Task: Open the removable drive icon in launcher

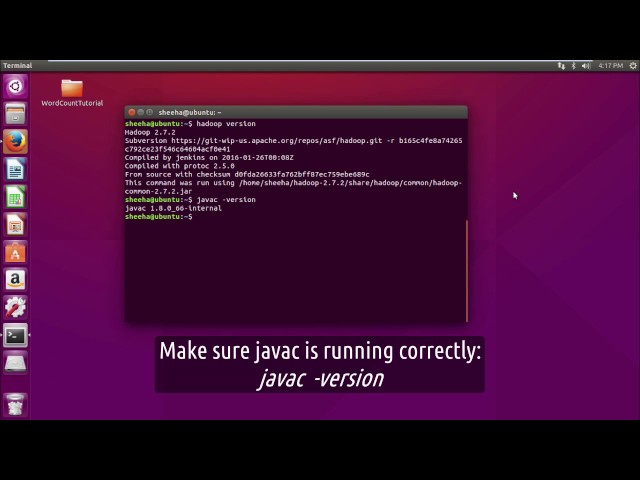Action: click(16, 363)
